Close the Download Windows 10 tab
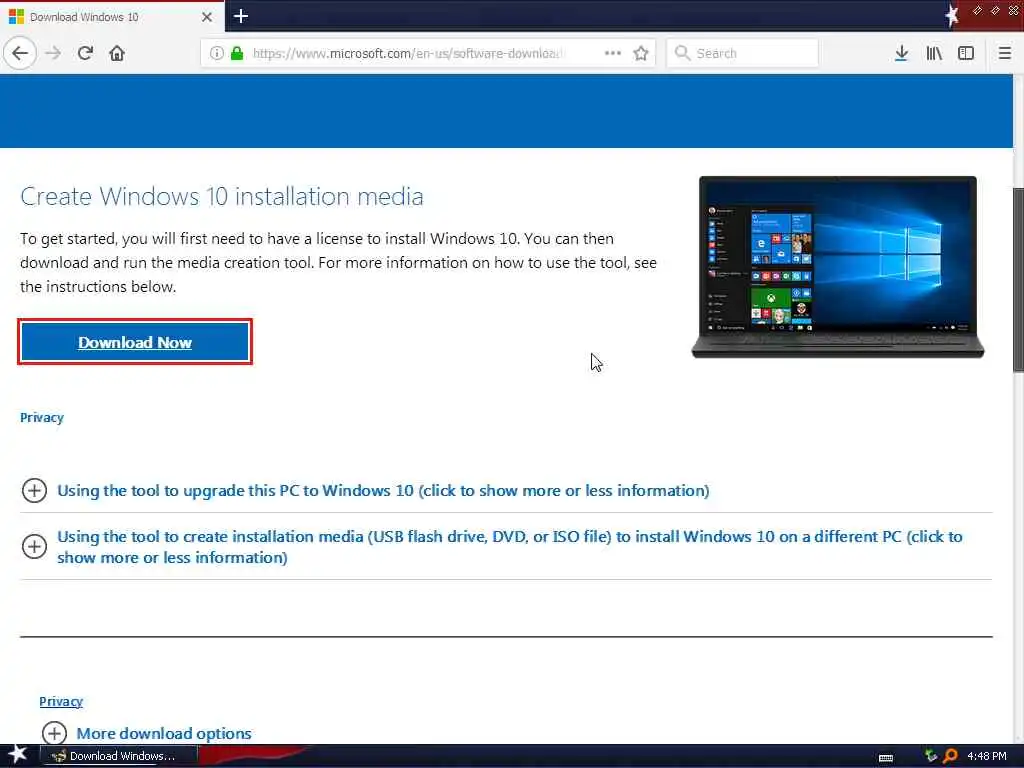Viewport: 1024px width, 768px height. tap(206, 17)
